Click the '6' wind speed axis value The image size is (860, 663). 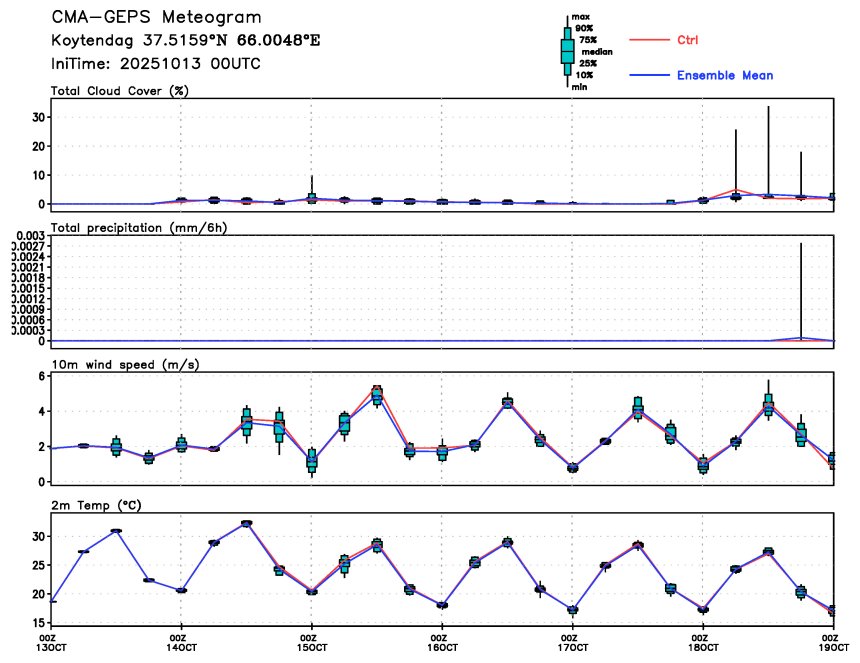pos(42,376)
